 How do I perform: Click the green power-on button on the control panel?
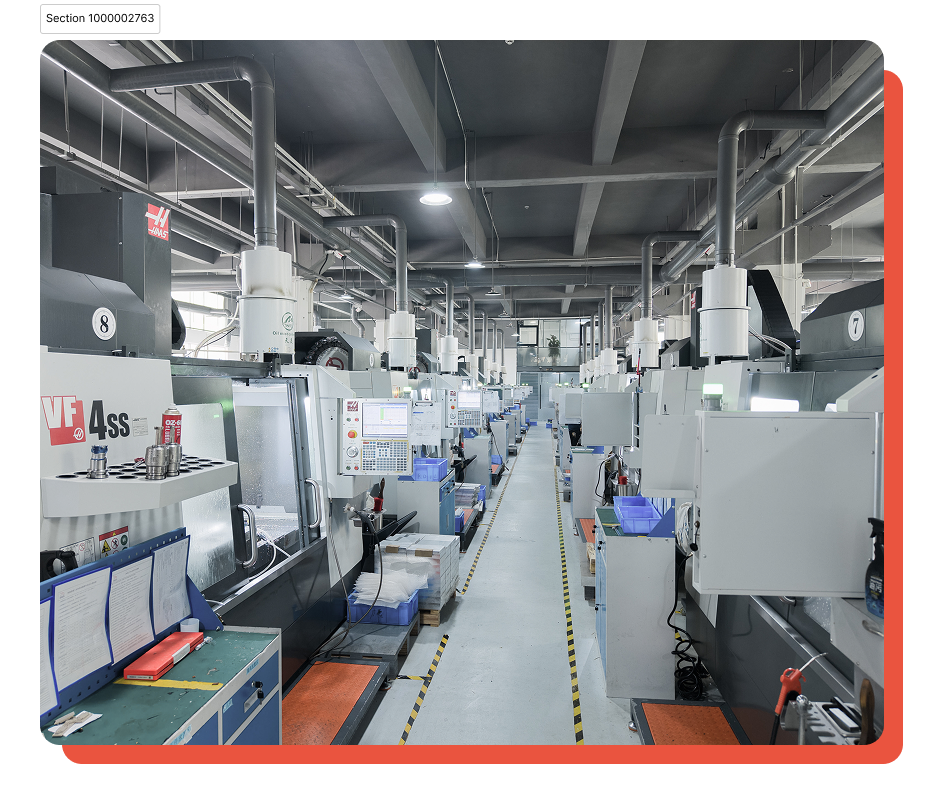[x=347, y=419]
